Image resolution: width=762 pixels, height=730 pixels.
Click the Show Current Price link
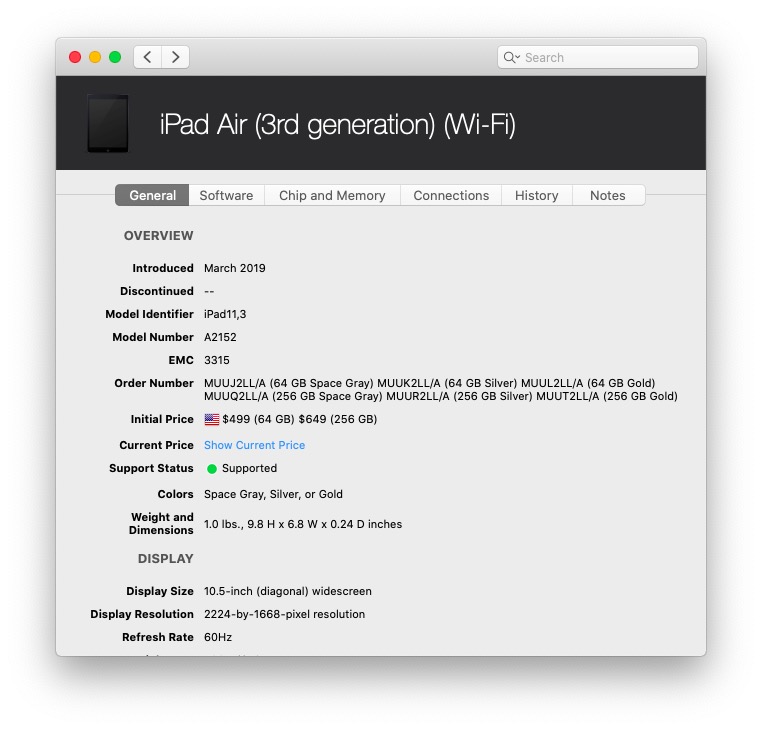pos(255,445)
